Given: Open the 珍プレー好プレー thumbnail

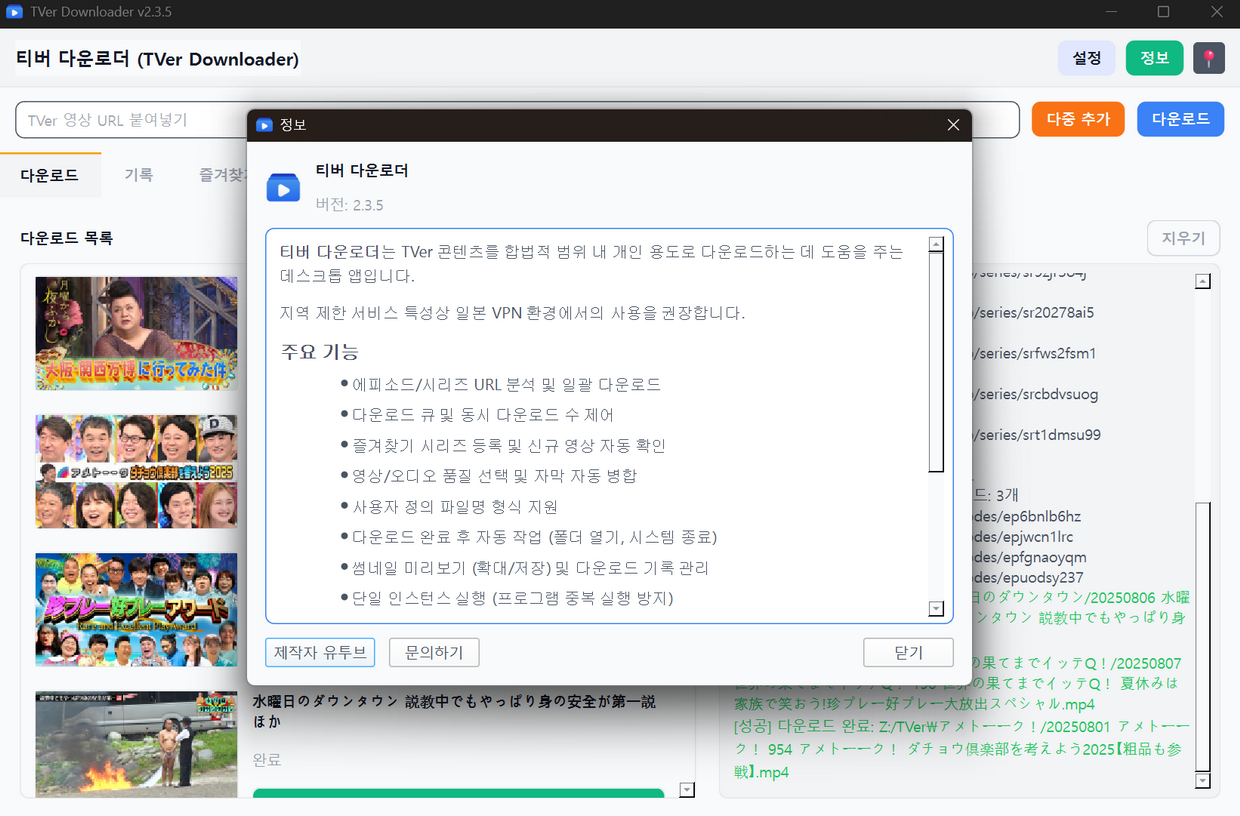Looking at the screenshot, I should click(x=136, y=609).
